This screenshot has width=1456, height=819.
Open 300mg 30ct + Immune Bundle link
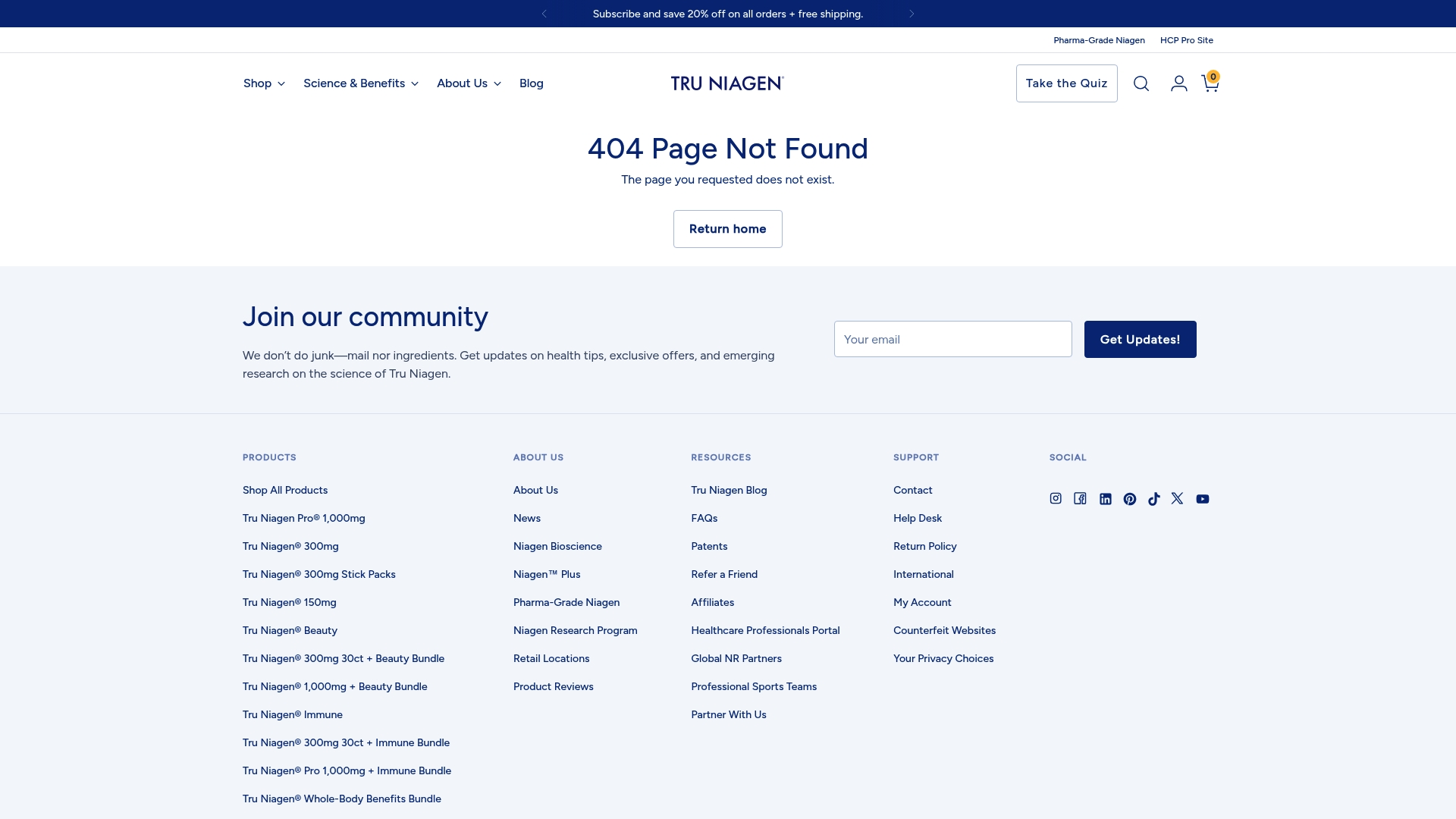tap(347, 743)
